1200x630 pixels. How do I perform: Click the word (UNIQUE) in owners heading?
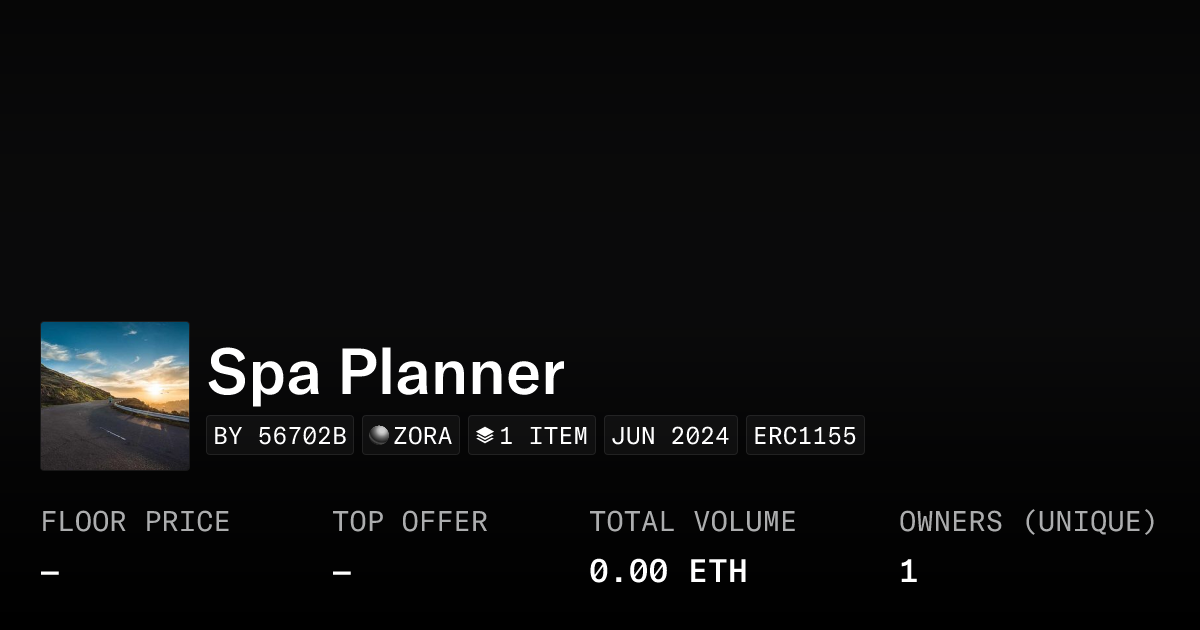coord(1089,522)
